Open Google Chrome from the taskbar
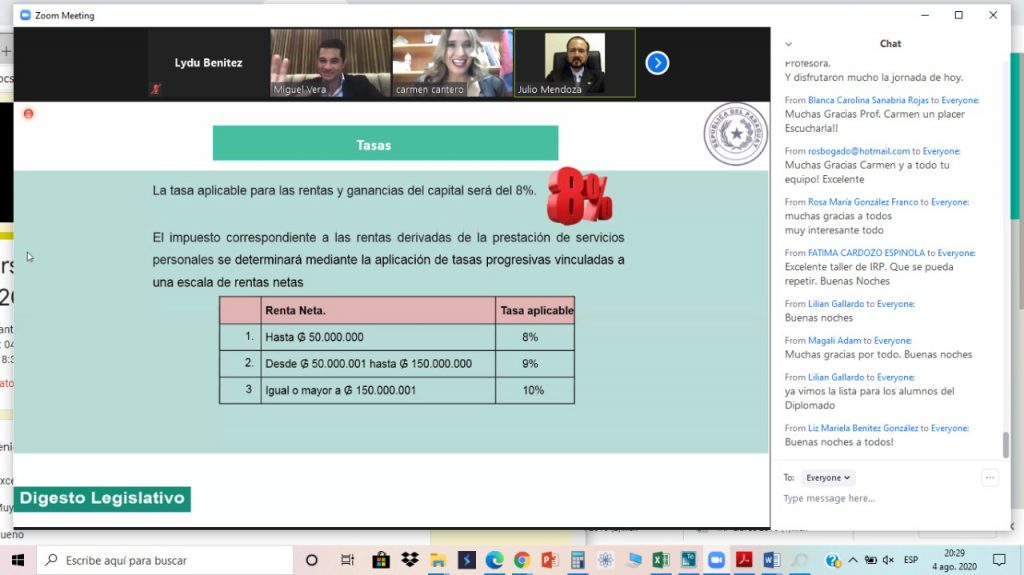The image size is (1024, 575). click(521, 560)
